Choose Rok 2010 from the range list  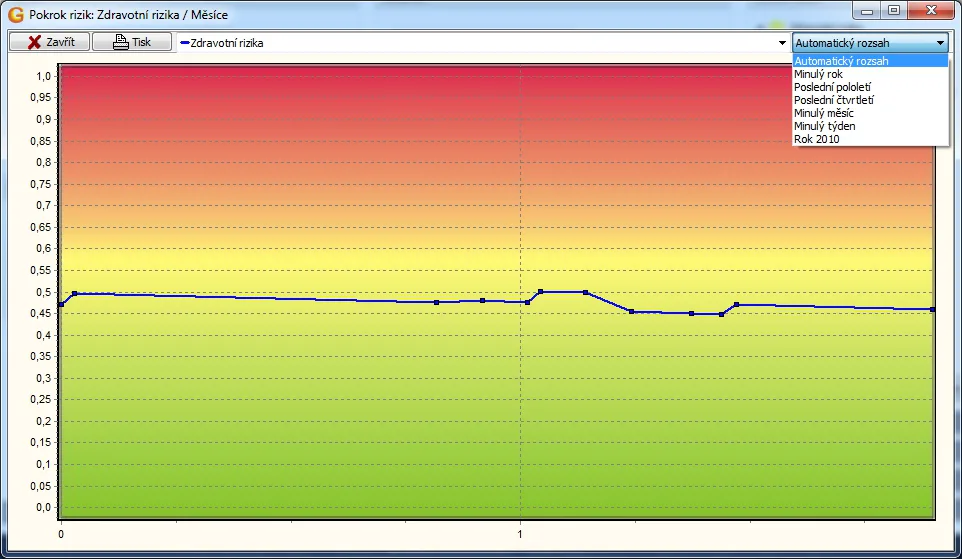coord(817,139)
